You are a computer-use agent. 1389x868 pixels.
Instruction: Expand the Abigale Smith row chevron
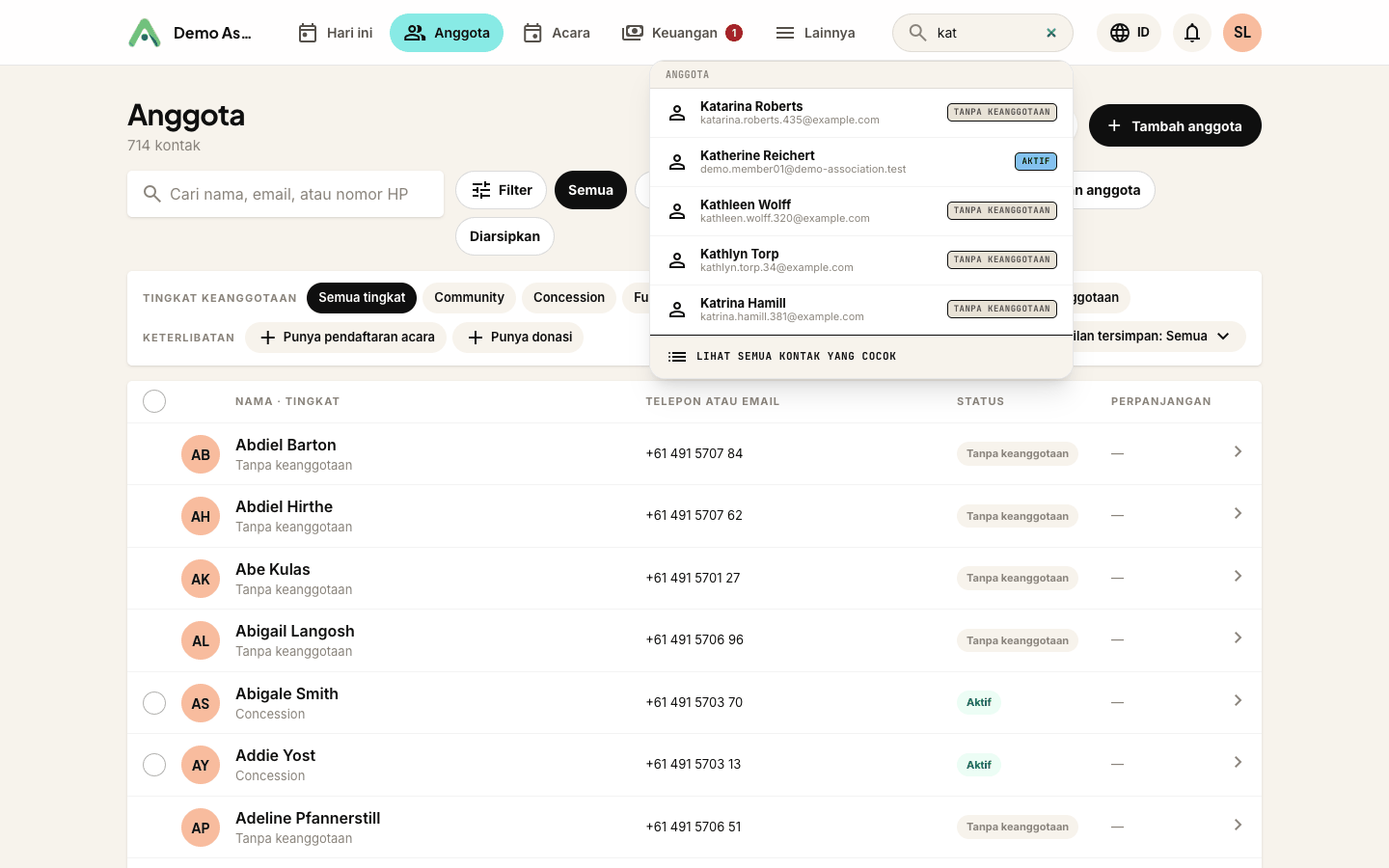[1238, 700]
